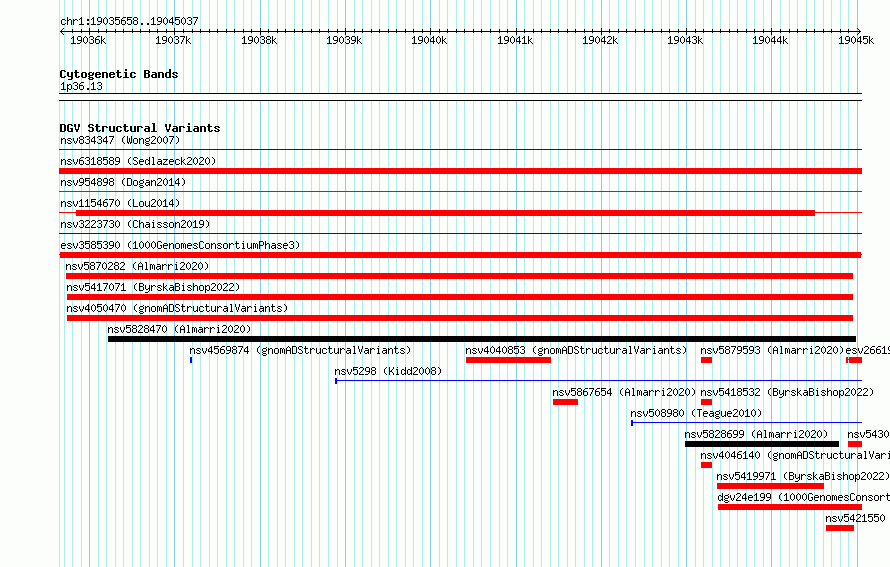Click the nsv6318589 (Sedlazeck2020) variant bar
Image resolution: width=890 pixels, height=567 pixels.
point(460,171)
